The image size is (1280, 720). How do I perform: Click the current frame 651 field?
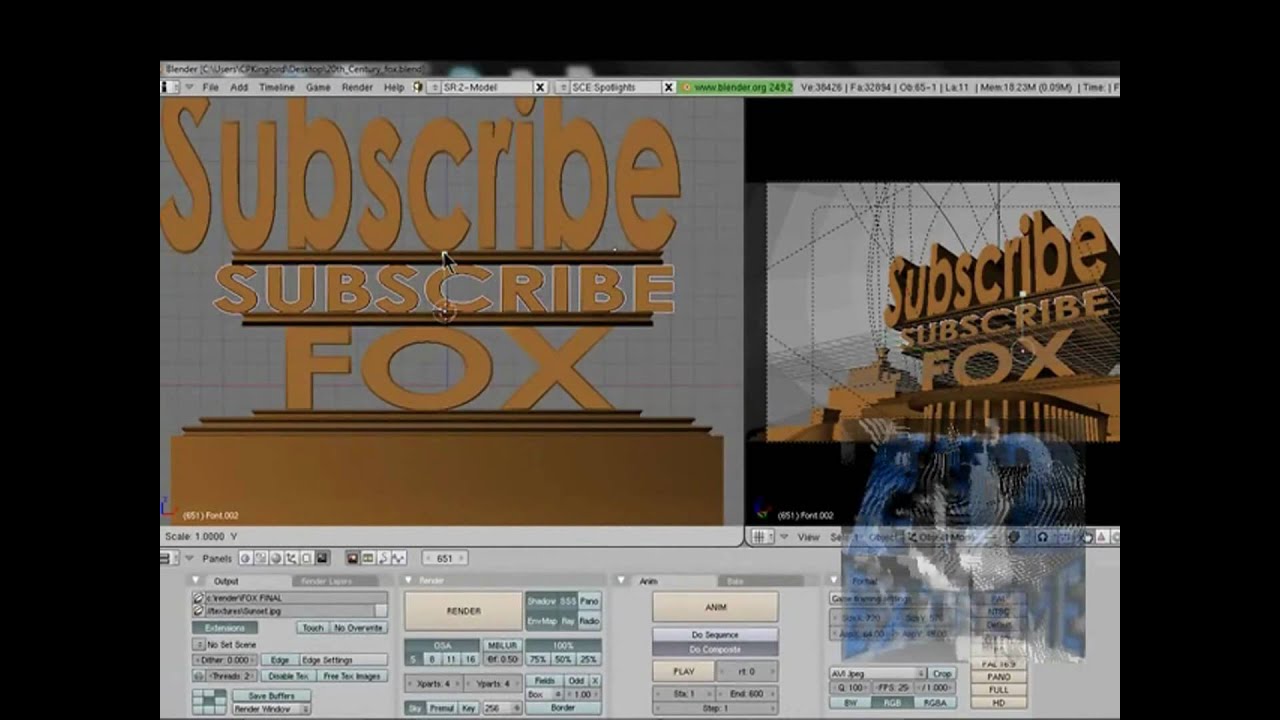tap(445, 558)
